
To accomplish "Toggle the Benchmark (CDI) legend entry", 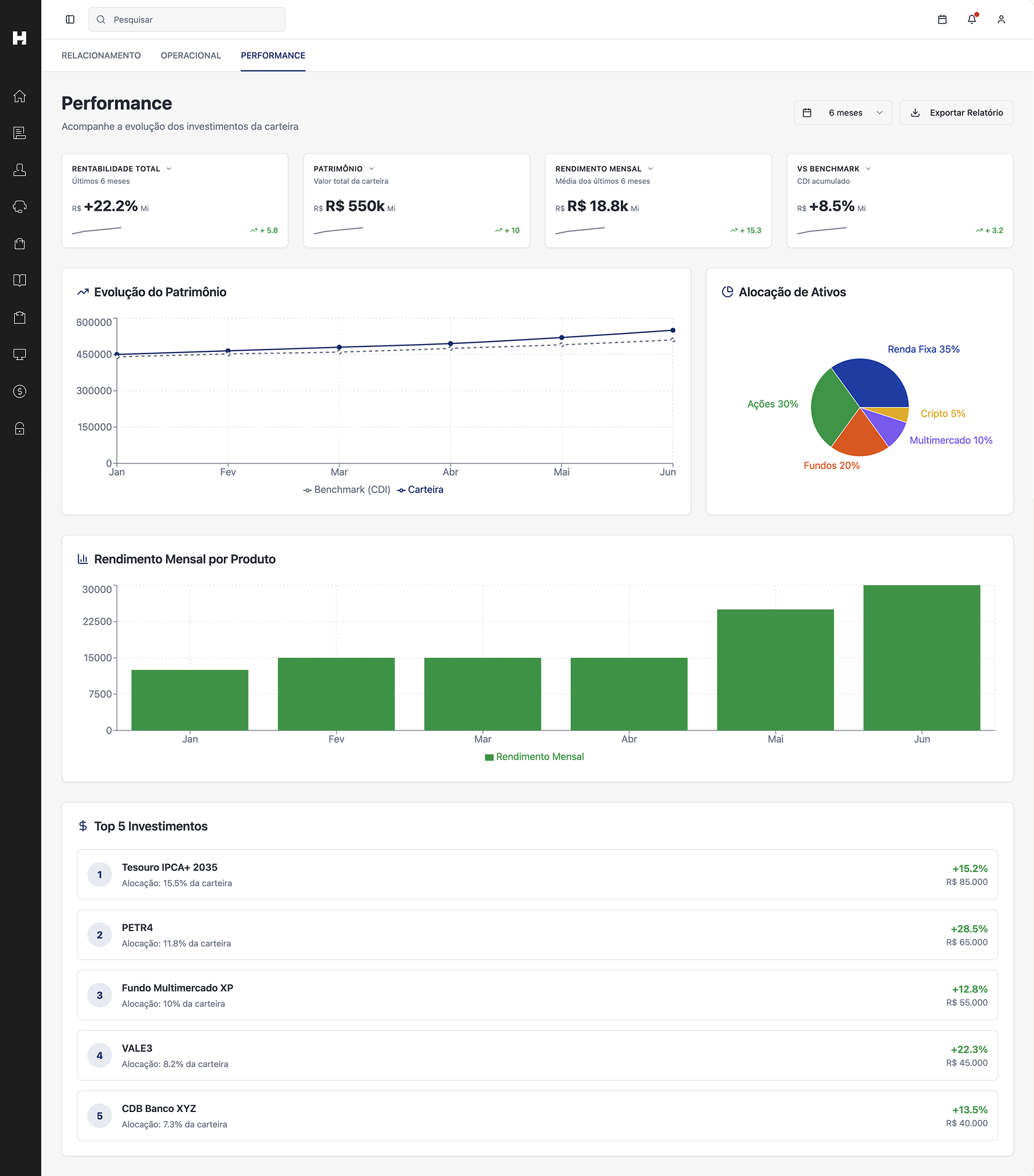I will 347,489.
